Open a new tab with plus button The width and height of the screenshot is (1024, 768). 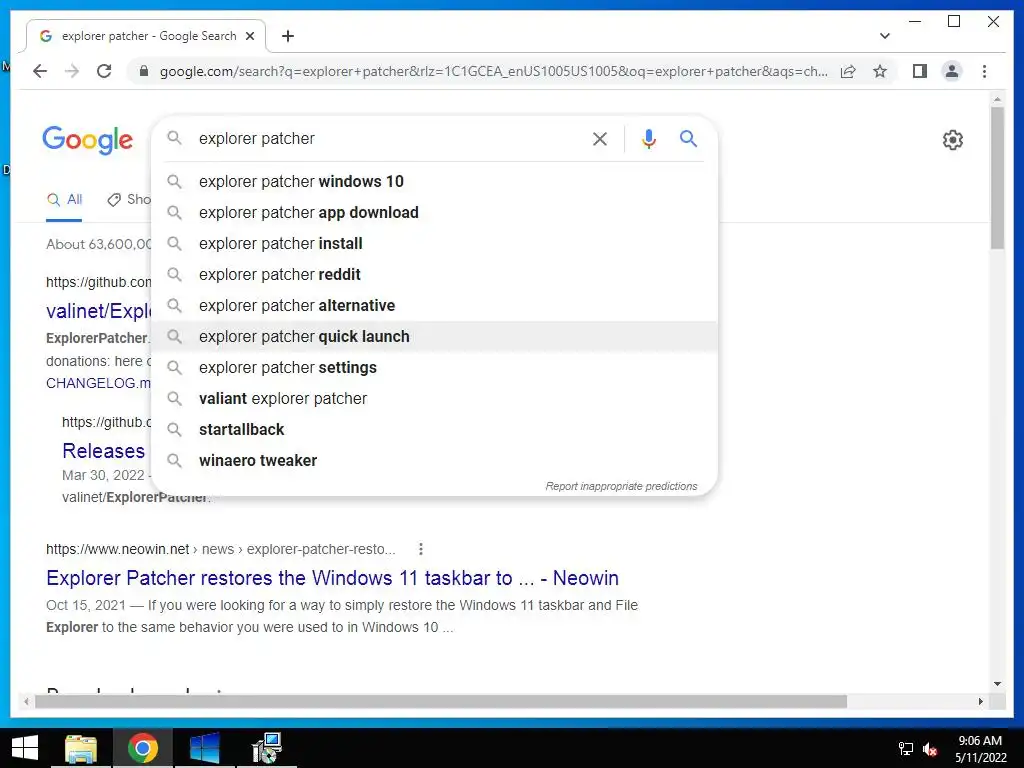click(x=288, y=36)
